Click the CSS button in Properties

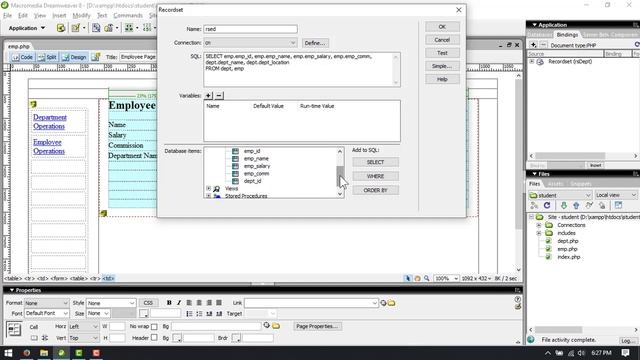pyautogui.click(x=148, y=303)
